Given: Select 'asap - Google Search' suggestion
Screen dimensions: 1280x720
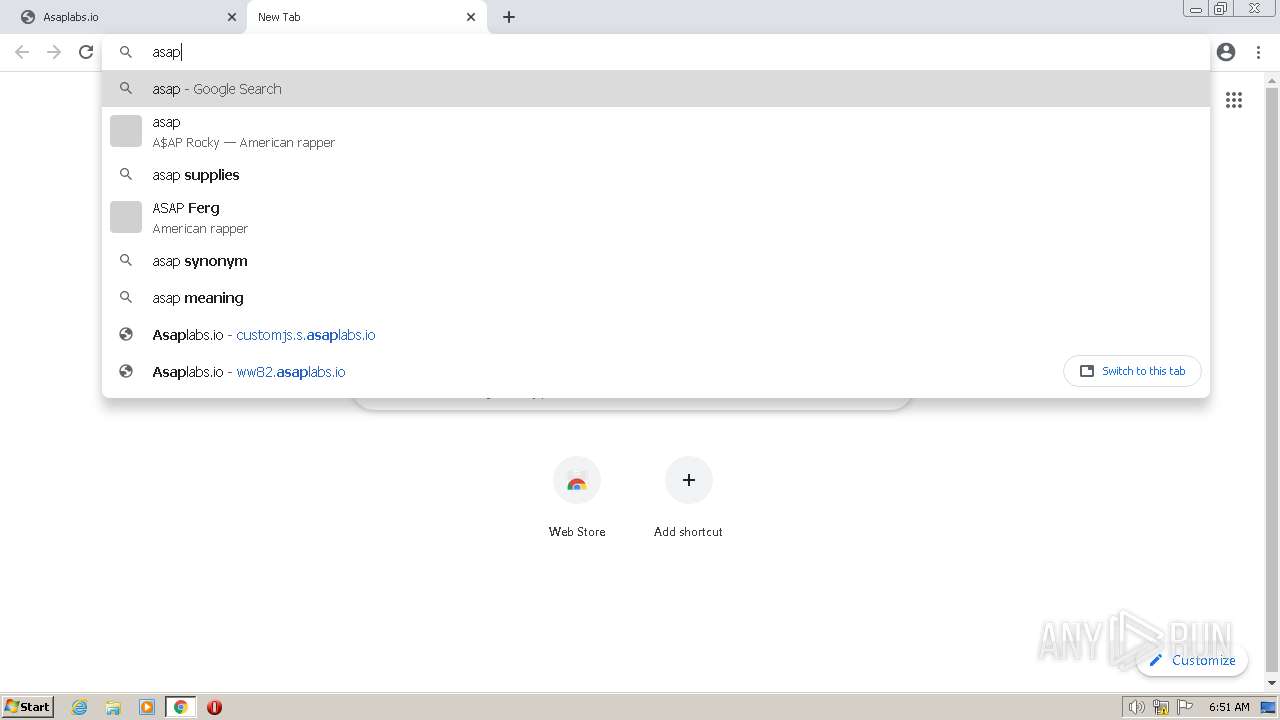Looking at the screenshot, I should tap(655, 89).
